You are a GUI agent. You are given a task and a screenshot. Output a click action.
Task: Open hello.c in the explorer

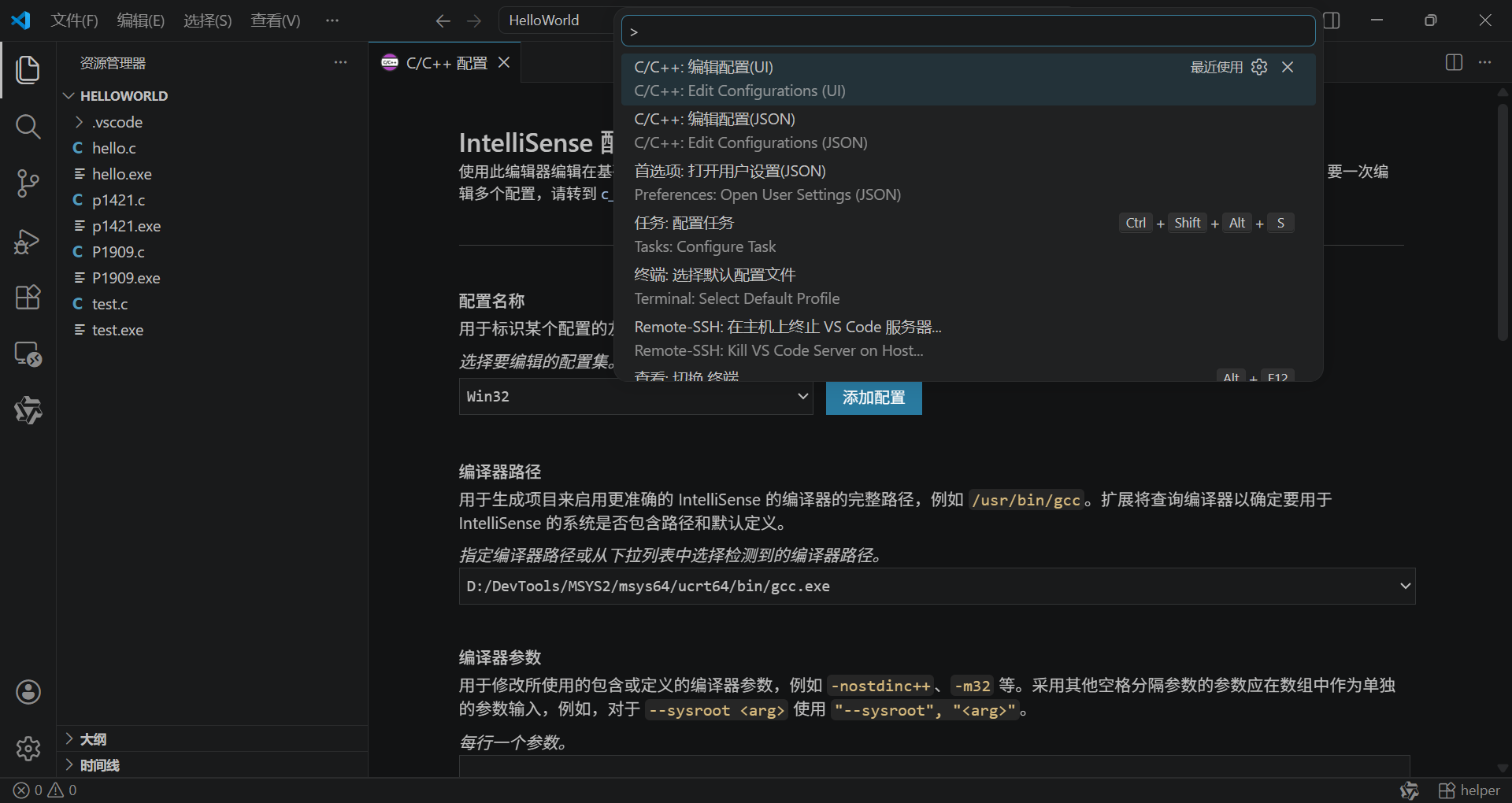tap(113, 148)
